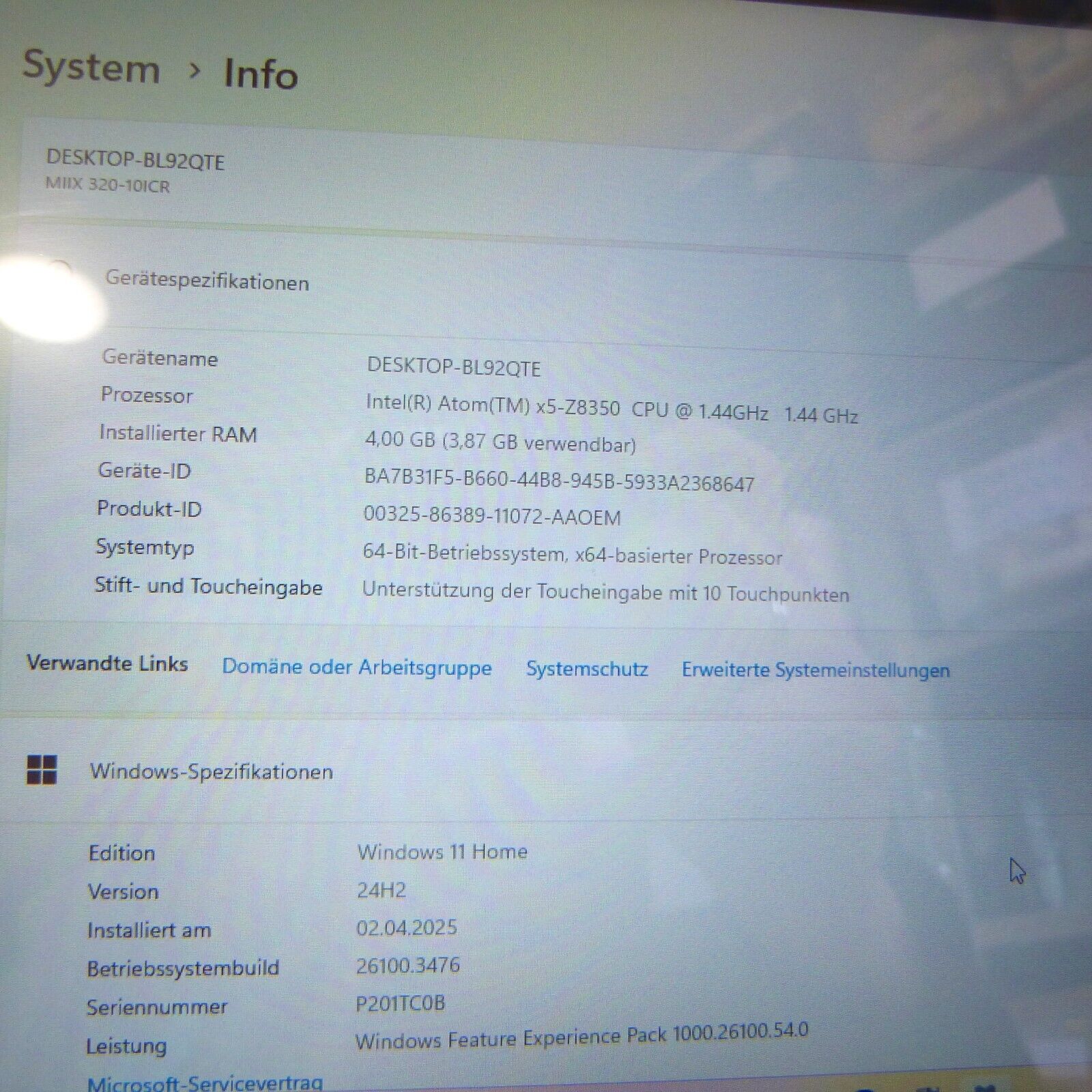Screen dimensions: 1092x1092
Task: Click the System breadcrumb
Action: click(x=91, y=68)
